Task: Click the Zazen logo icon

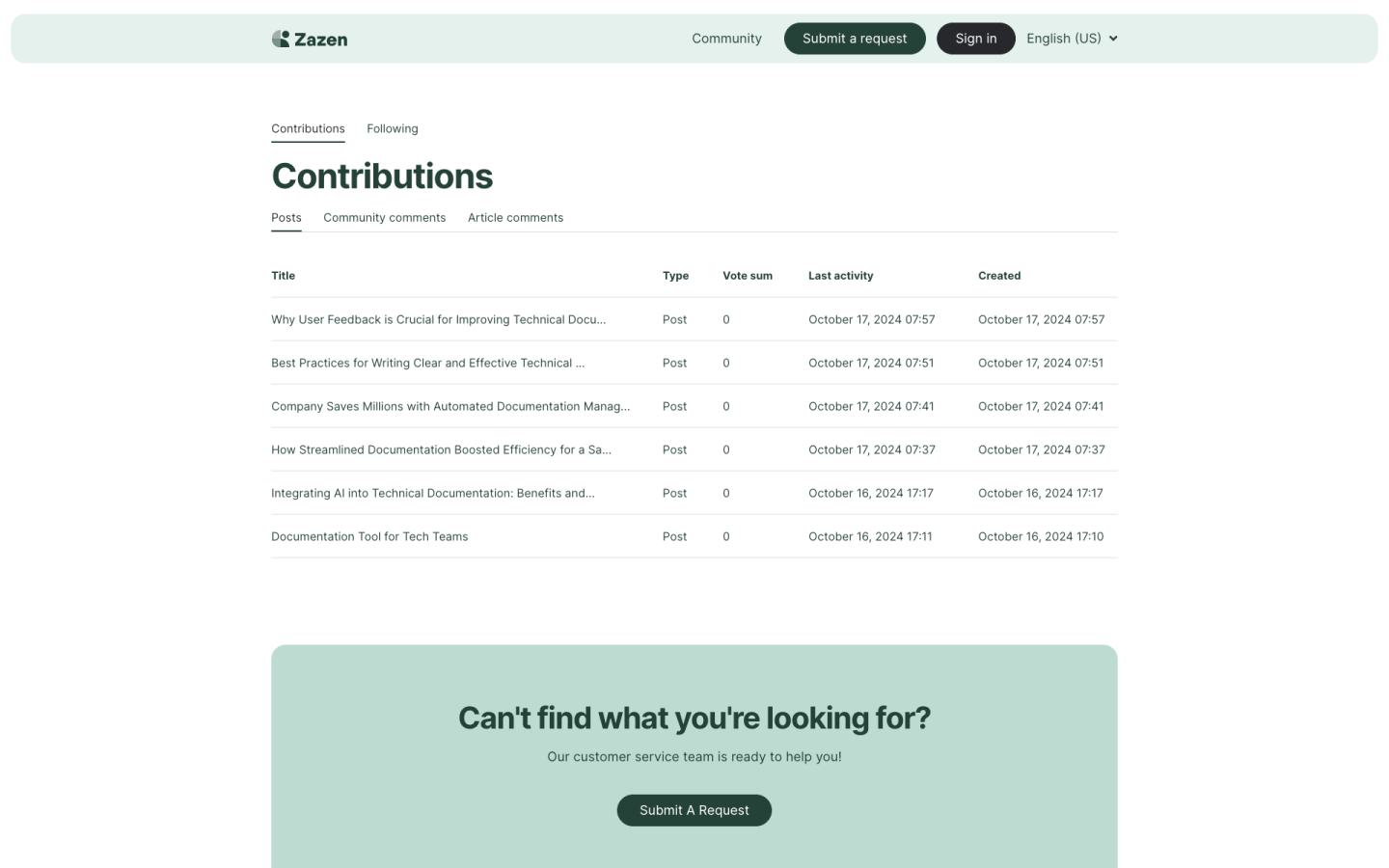Action: pos(281,39)
